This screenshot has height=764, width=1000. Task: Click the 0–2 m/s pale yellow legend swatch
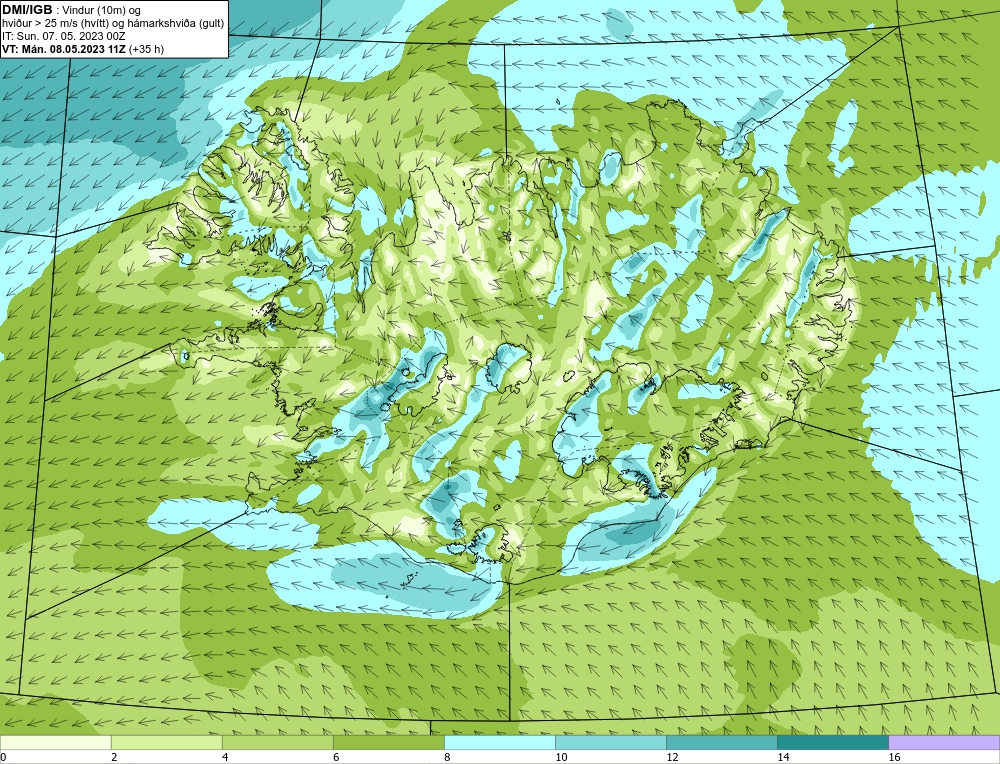point(55,742)
